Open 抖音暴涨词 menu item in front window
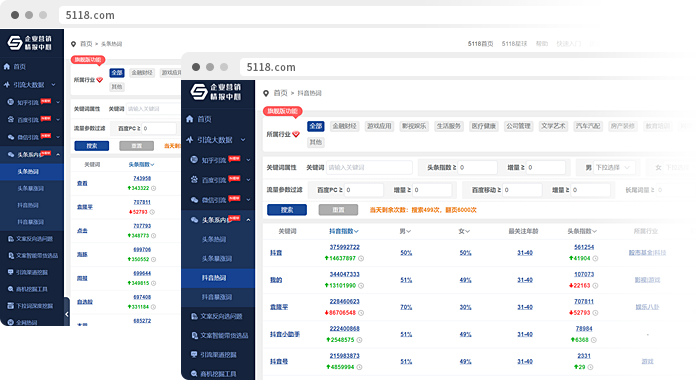This screenshot has height=380, width=696. tap(218, 297)
